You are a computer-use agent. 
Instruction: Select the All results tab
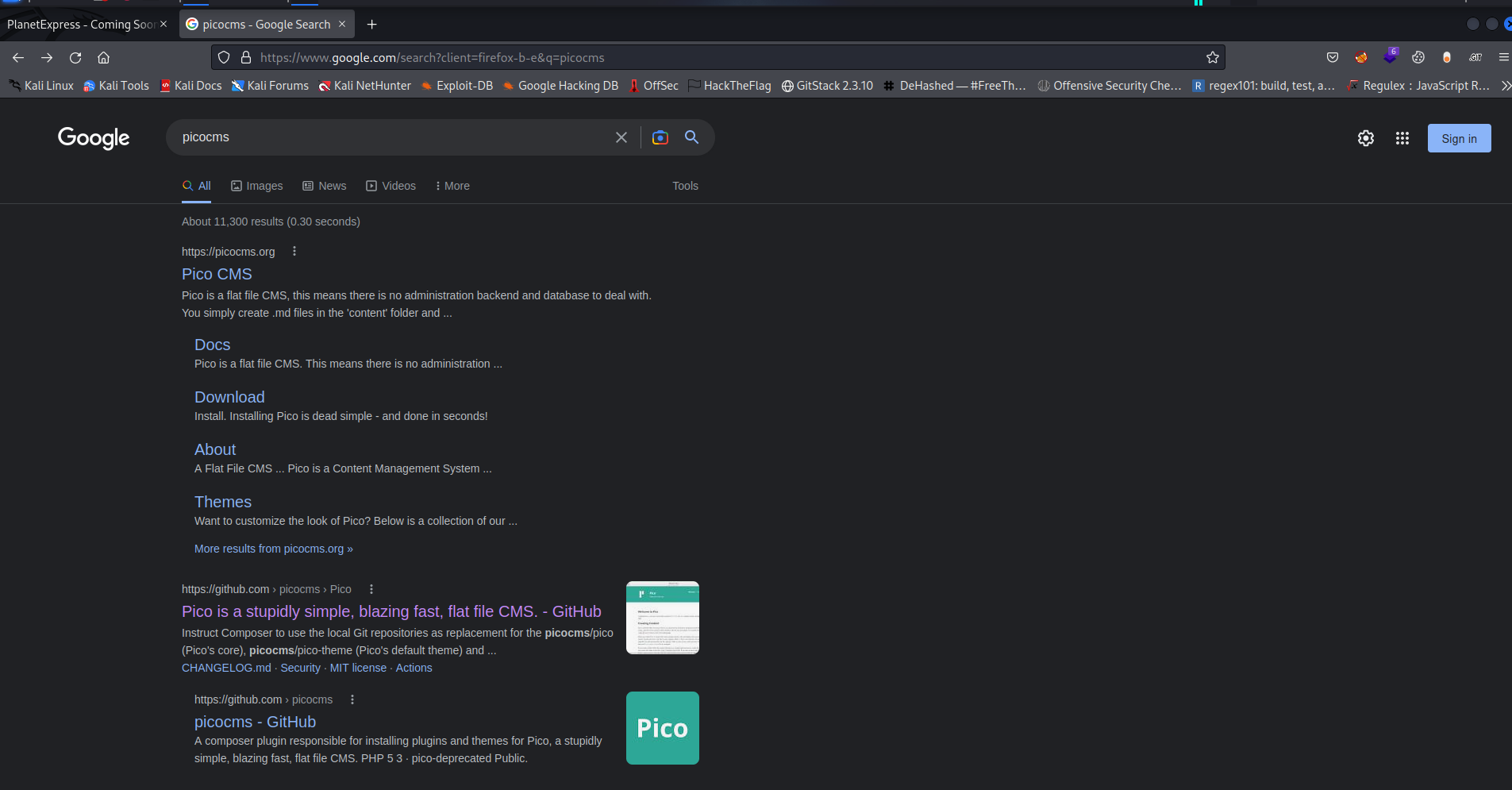196,186
